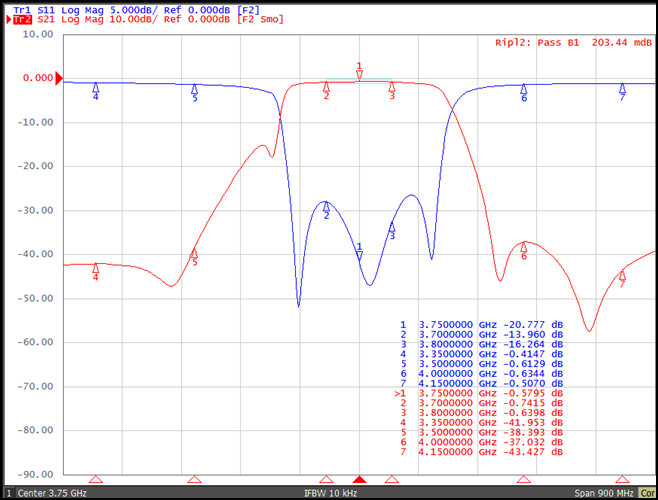Select blue marker row -0.6344 dB

(481, 374)
